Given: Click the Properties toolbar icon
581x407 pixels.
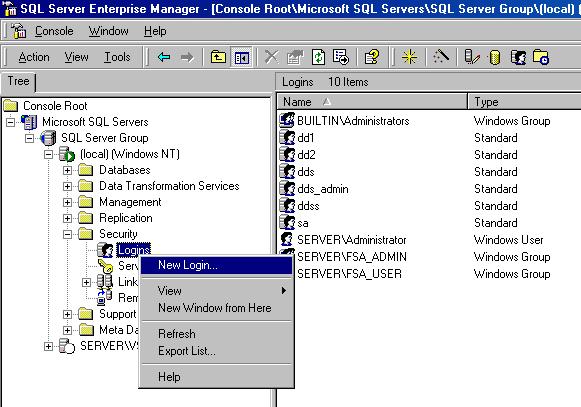Looking at the screenshot, I should pos(295,57).
